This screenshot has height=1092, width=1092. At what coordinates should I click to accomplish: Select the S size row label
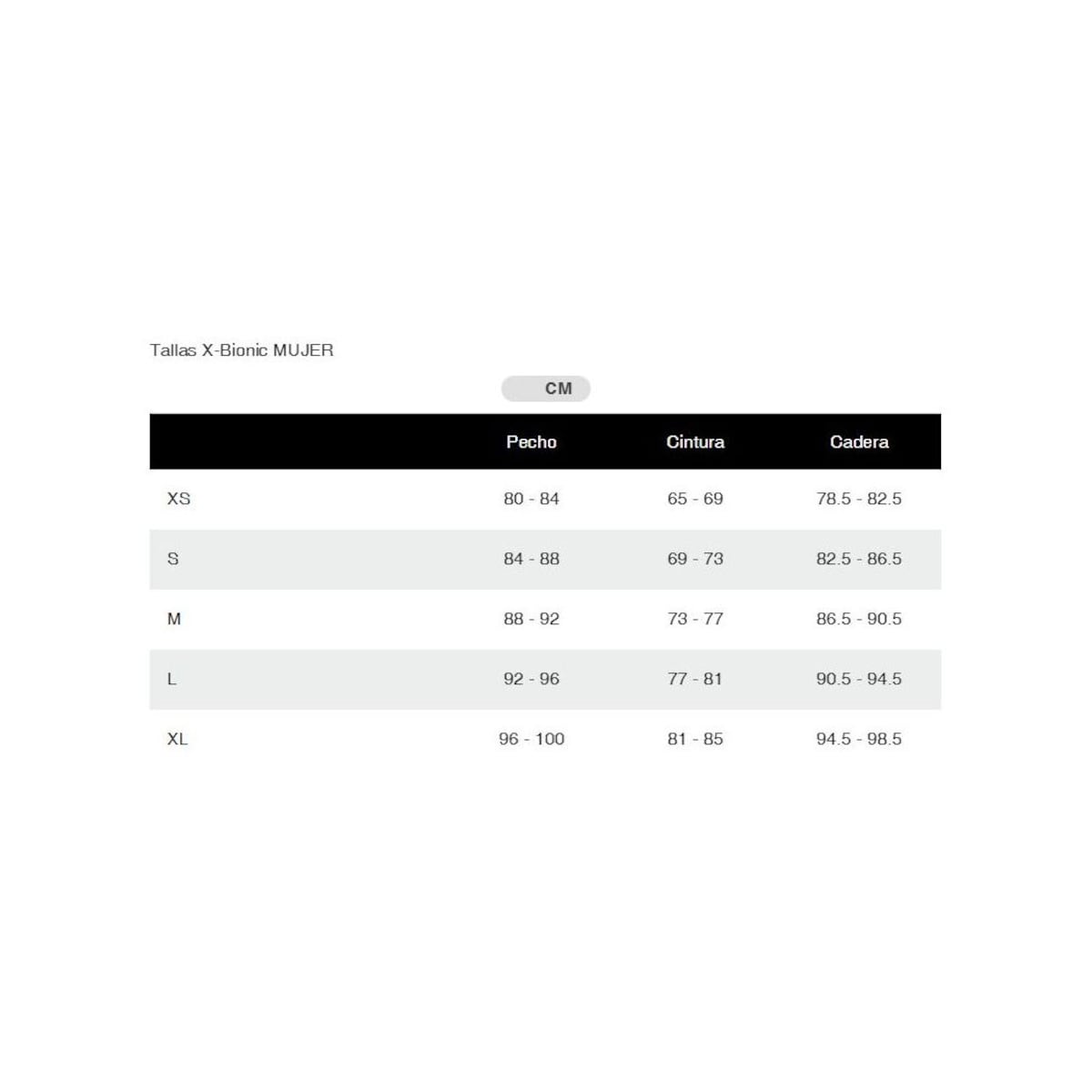(173, 559)
